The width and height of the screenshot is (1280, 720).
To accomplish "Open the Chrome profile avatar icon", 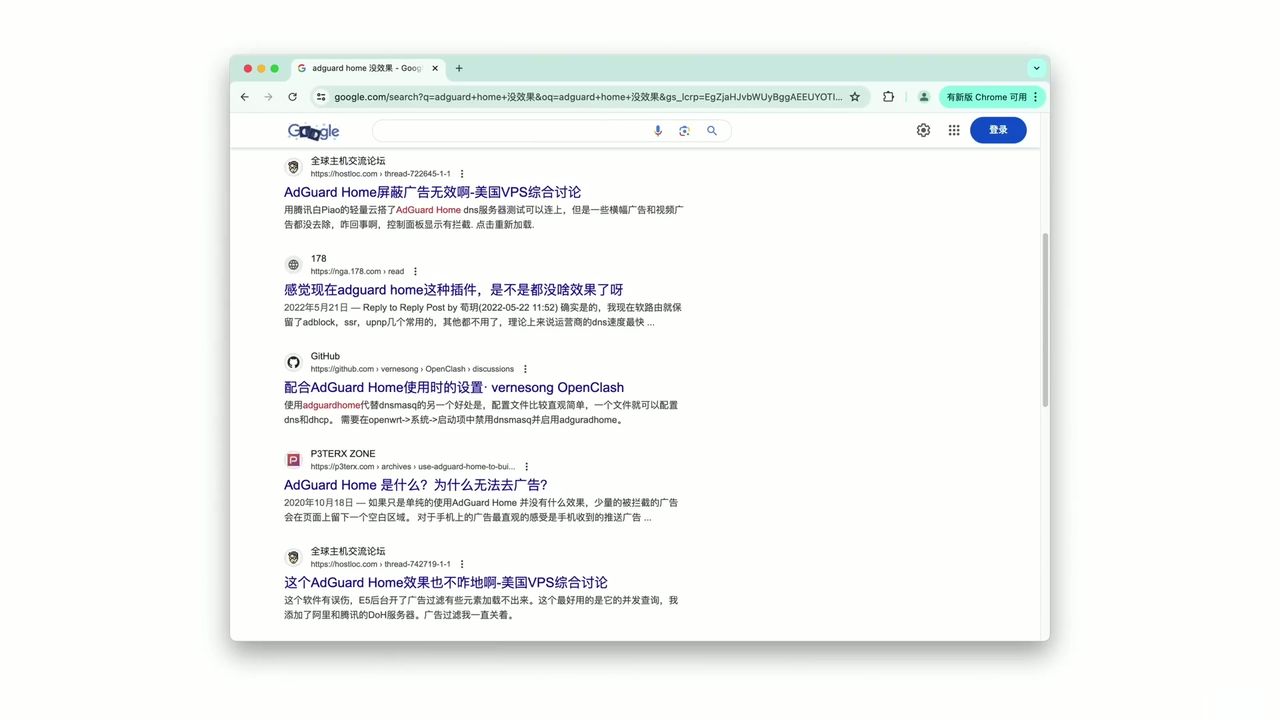I will pos(923,97).
